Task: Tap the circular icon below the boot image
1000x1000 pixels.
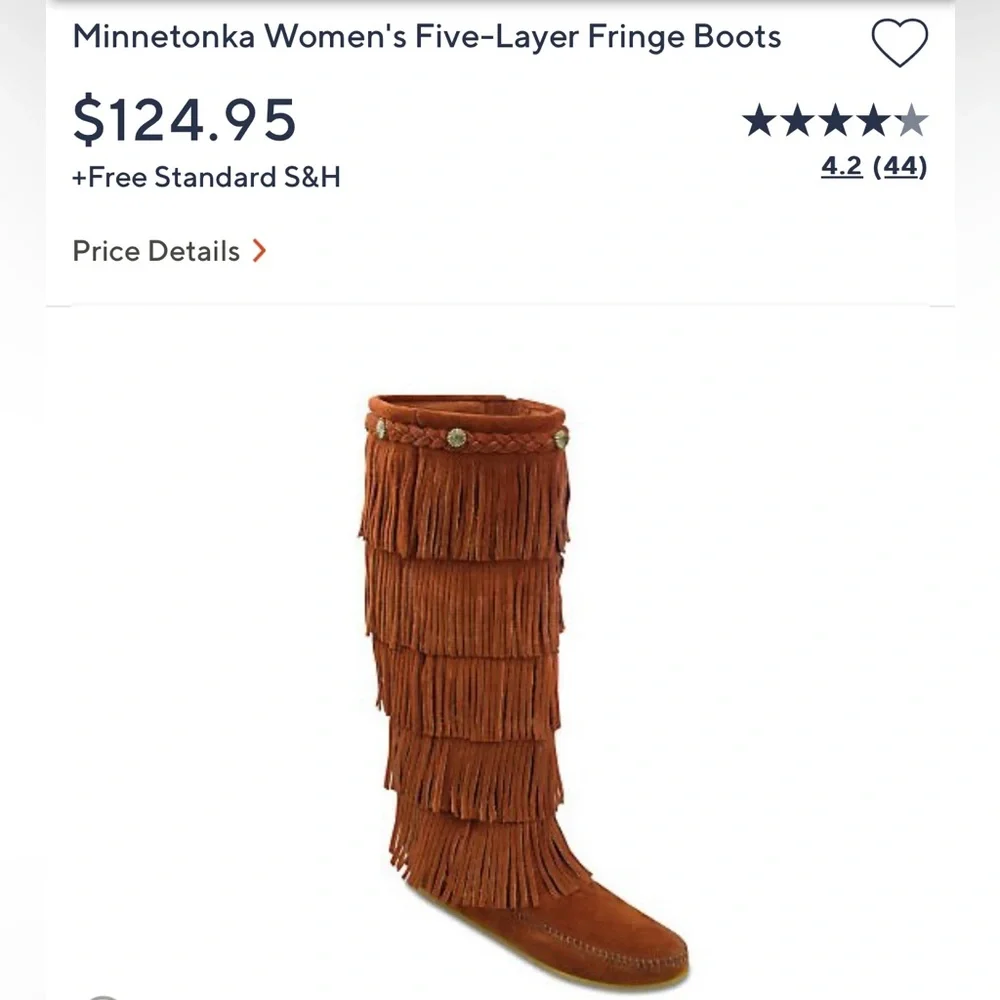Action: click(103, 996)
